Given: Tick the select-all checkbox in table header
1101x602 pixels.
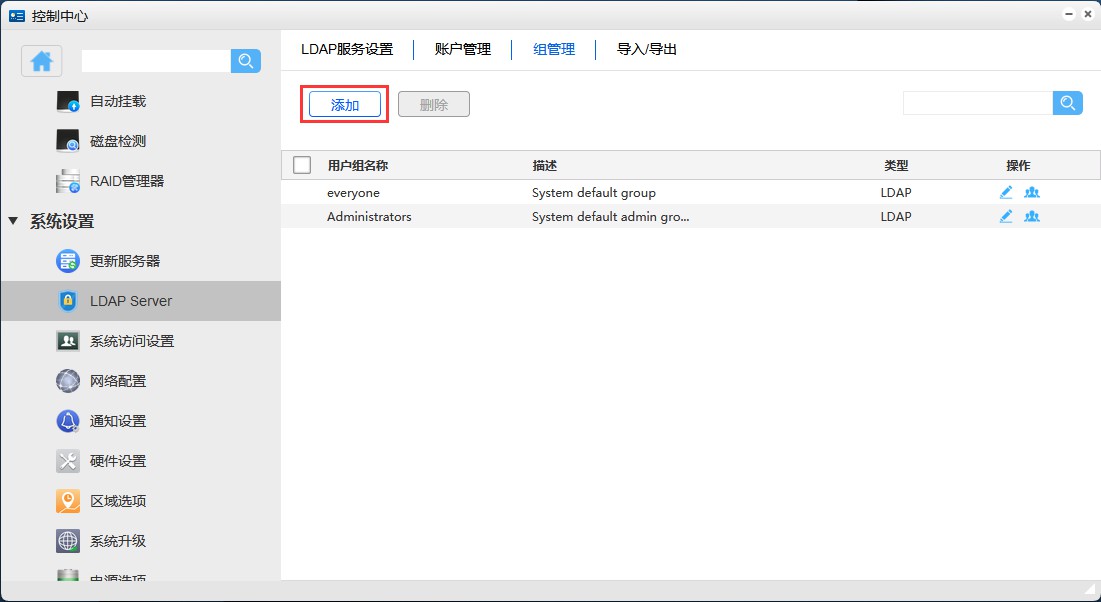Looking at the screenshot, I should click(x=302, y=165).
